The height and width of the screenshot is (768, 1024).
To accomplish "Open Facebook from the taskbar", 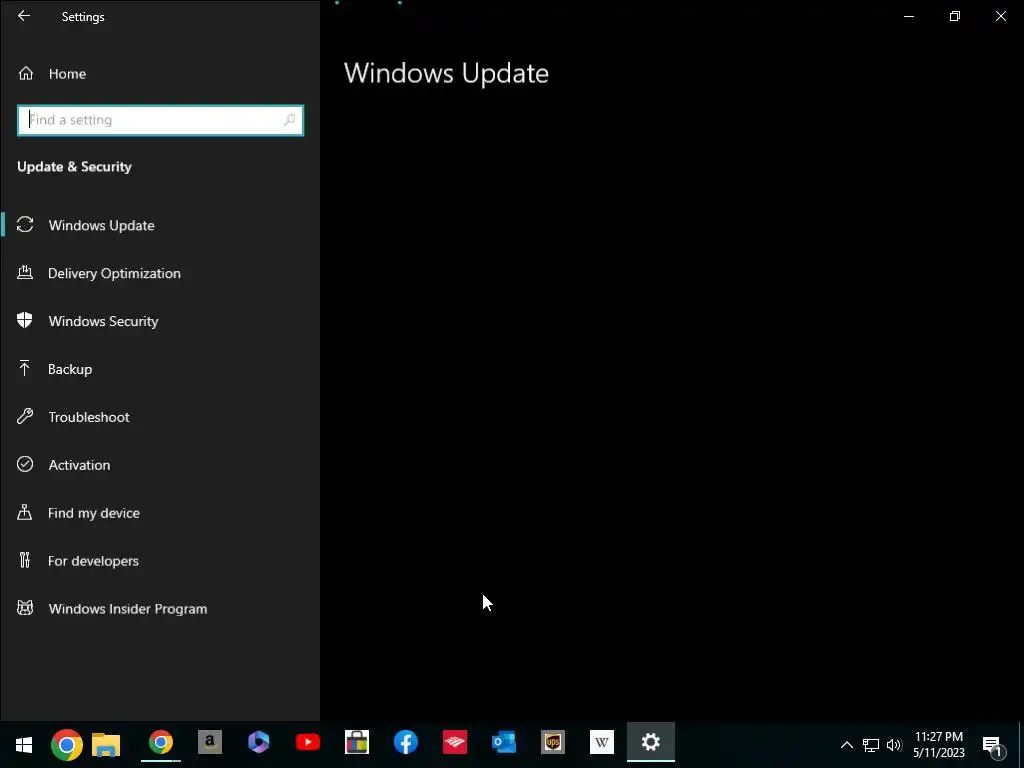I will point(406,742).
